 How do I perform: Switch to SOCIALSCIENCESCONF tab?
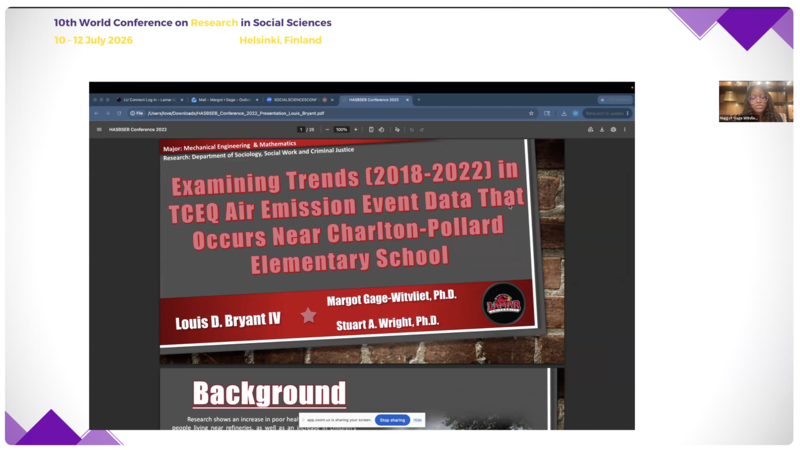pos(300,100)
